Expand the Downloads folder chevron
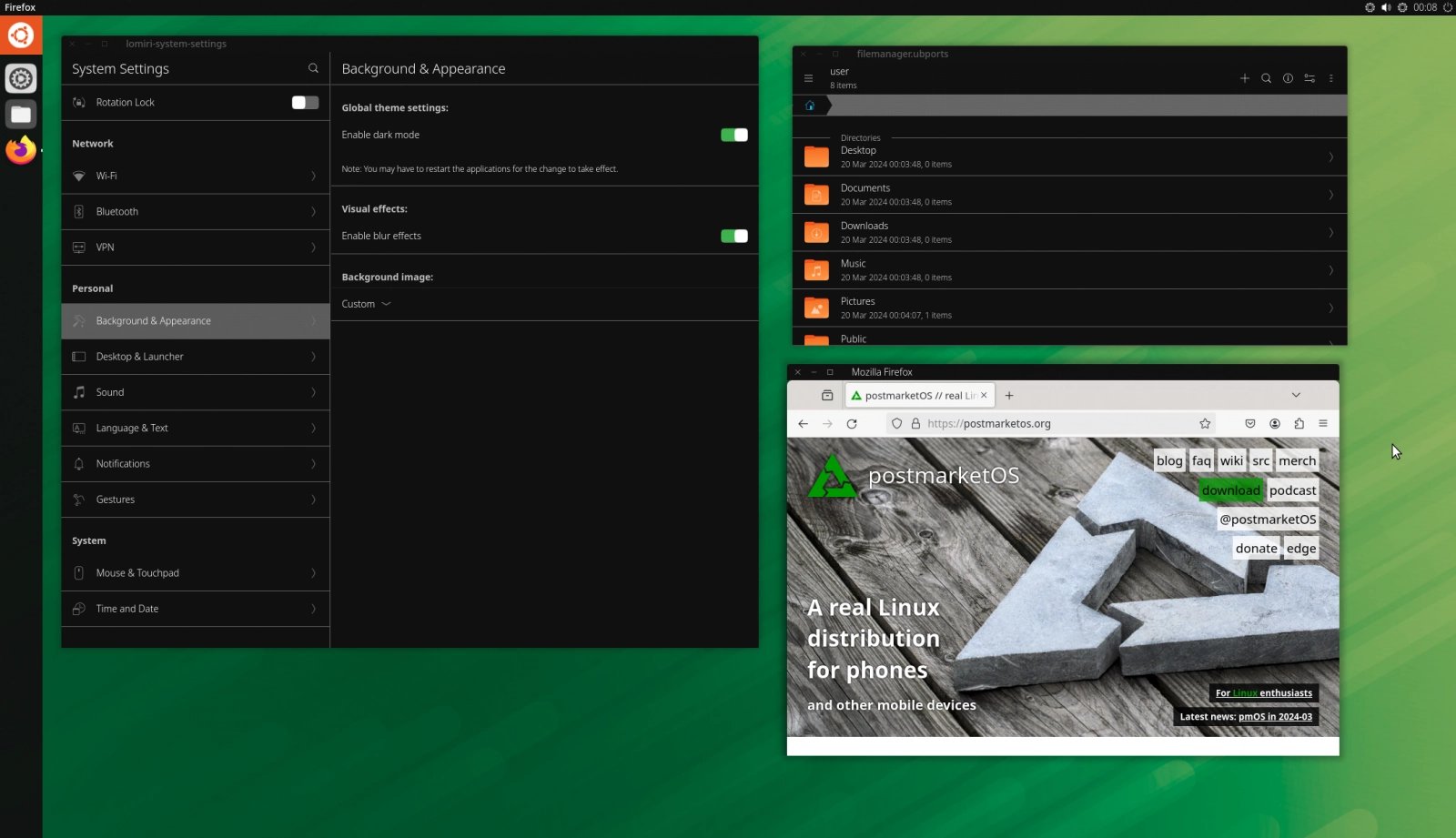1456x838 pixels. tap(1330, 233)
